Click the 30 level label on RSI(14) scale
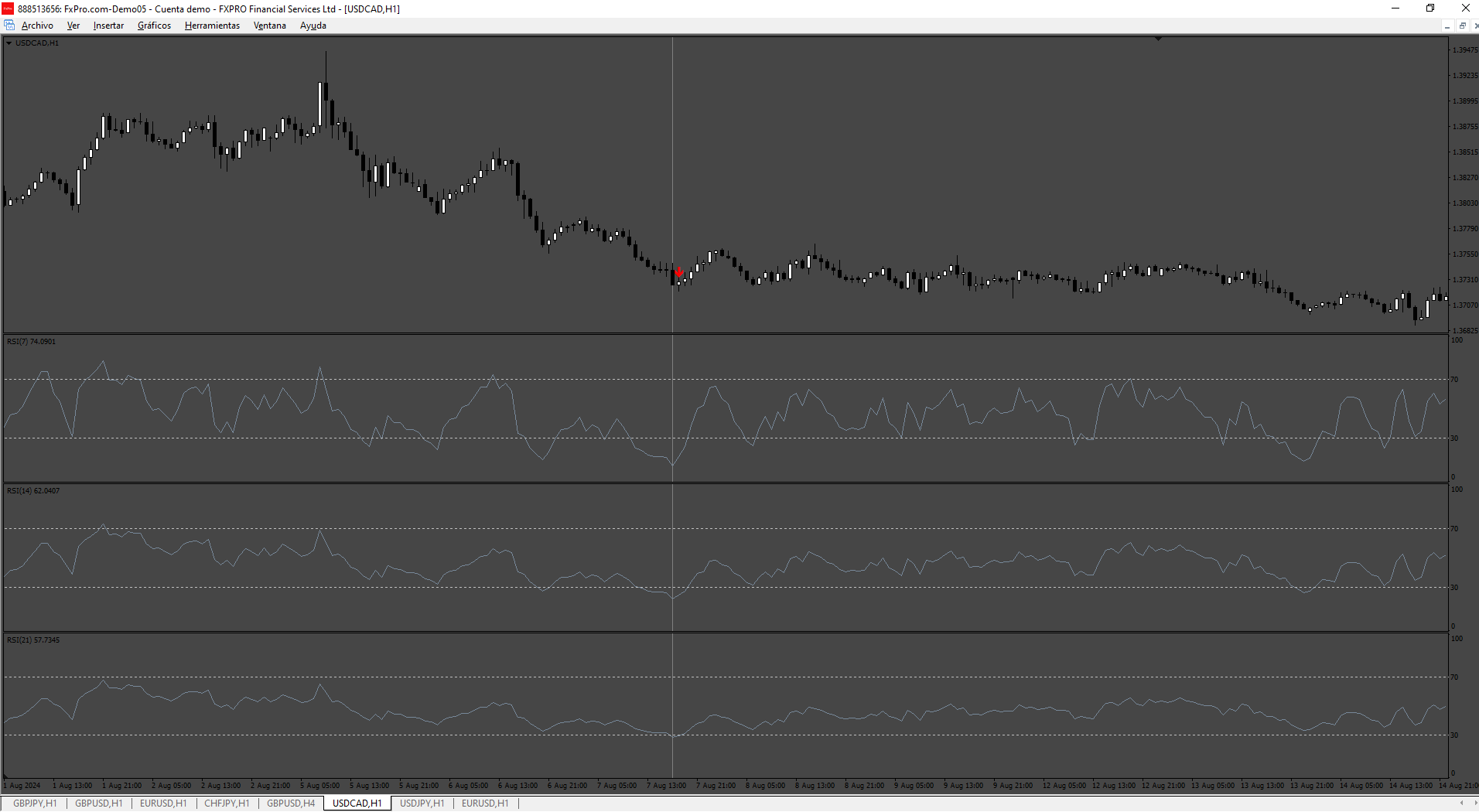Screen dimensions: 1479x812 tap(1454, 588)
